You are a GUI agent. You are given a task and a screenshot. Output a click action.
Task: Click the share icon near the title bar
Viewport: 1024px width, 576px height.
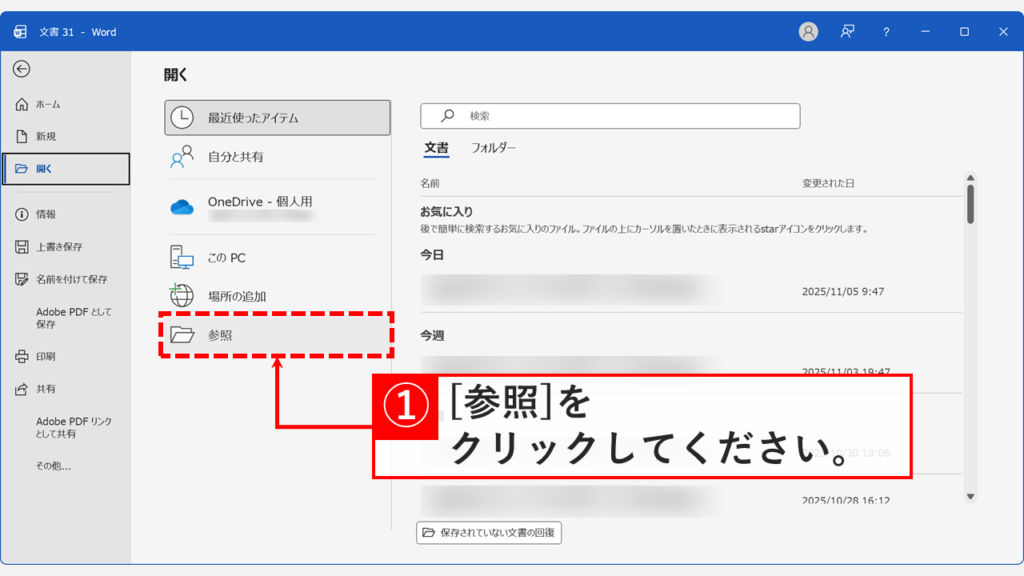[x=846, y=31]
